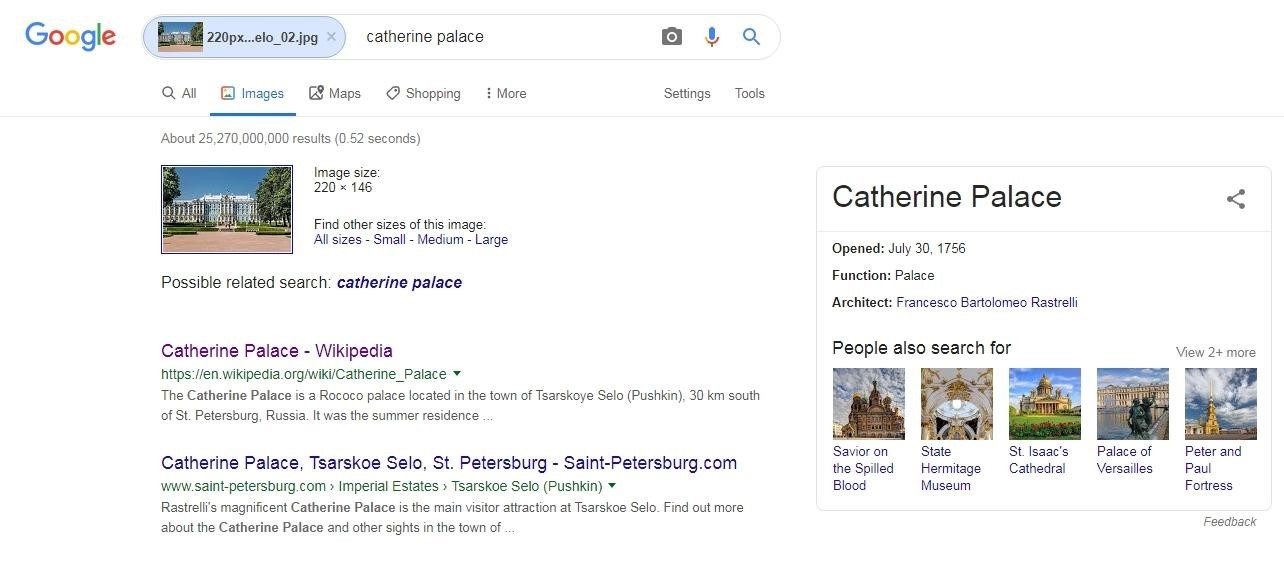
Task: Click the 'Opened: July 30, 1756' text
Action: tap(899, 248)
